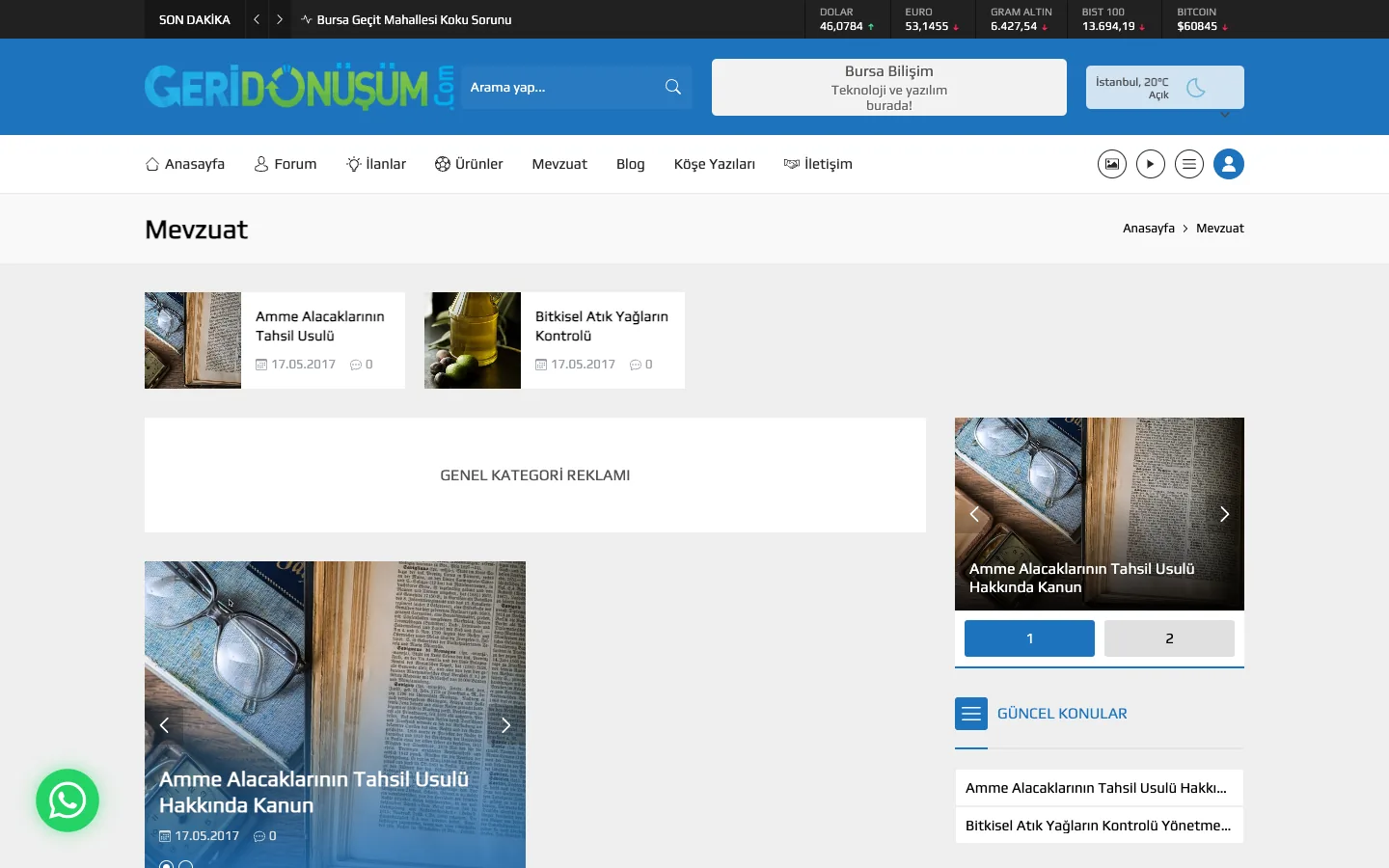Click the GeriDönüşüm.com logo
This screenshot has height=868, width=1389.
[x=300, y=87]
